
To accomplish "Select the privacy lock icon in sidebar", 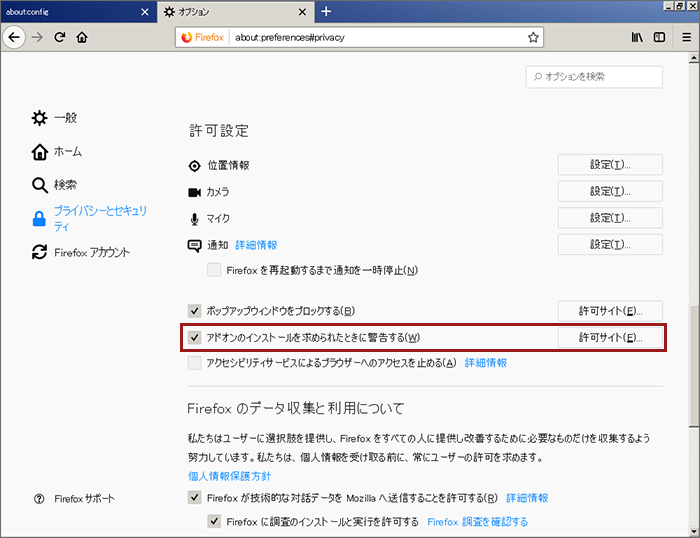I will click(x=39, y=219).
